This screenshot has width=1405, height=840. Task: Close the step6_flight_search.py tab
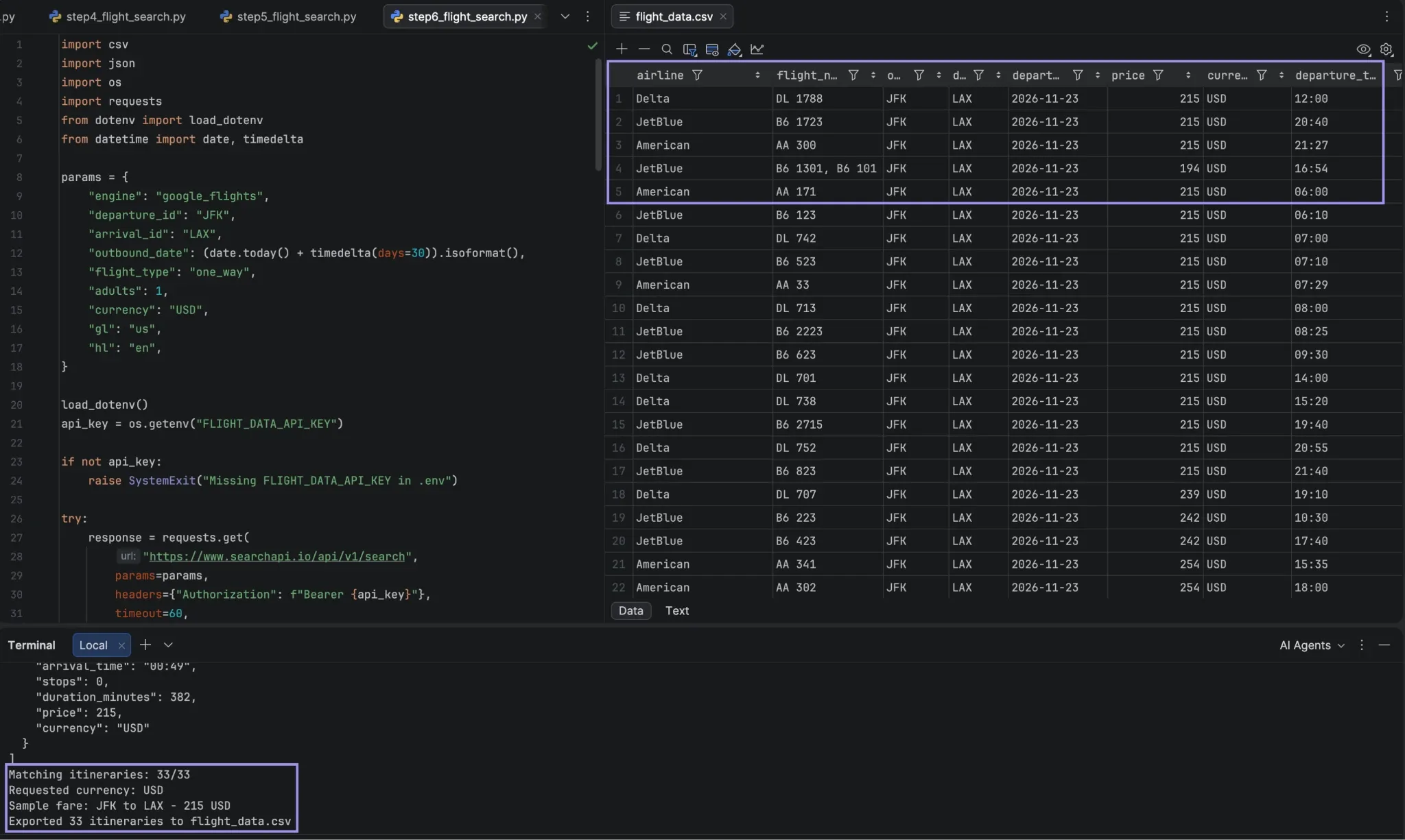pyautogui.click(x=537, y=16)
